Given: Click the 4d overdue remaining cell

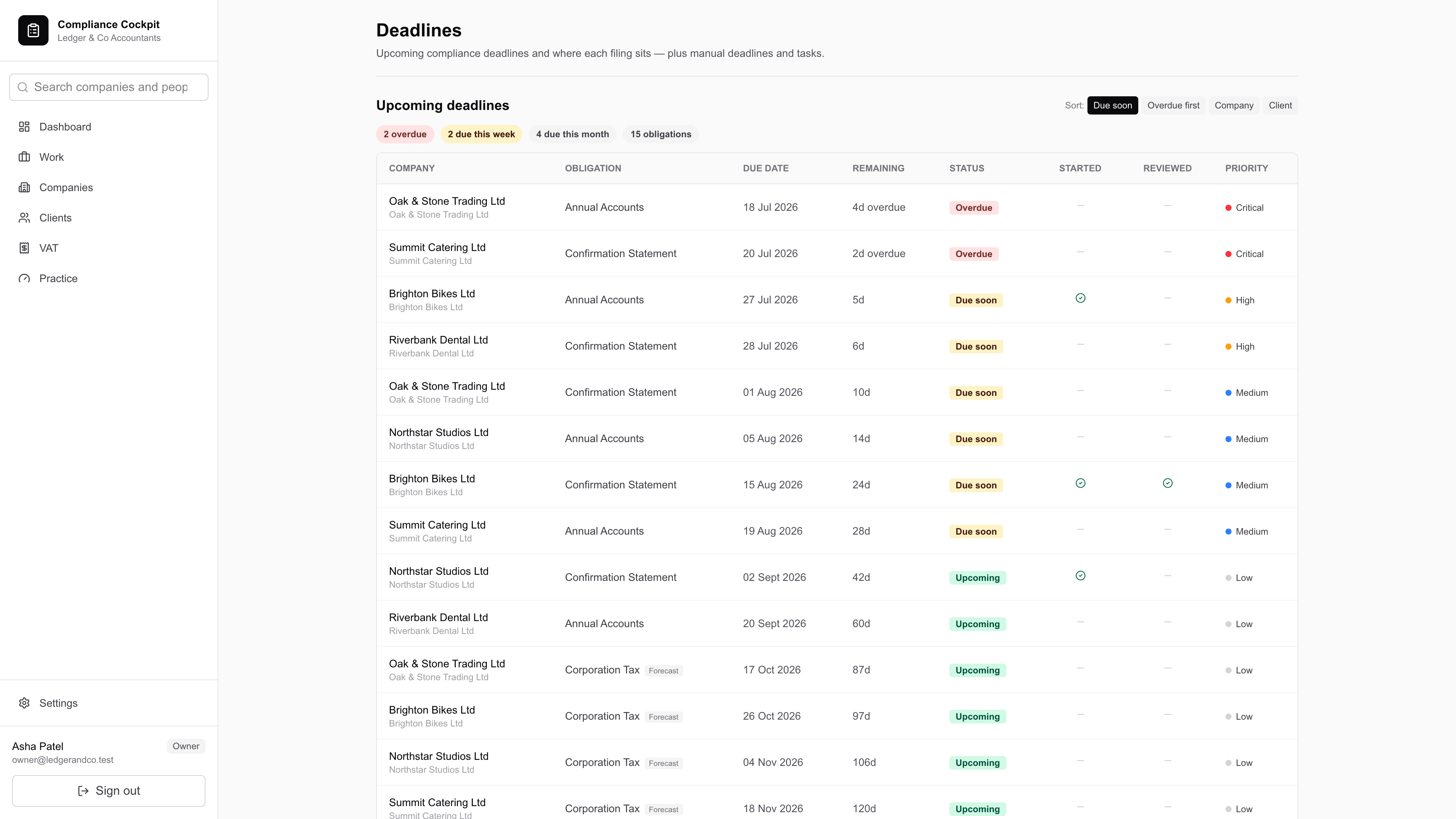Looking at the screenshot, I should (x=879, y=207).
